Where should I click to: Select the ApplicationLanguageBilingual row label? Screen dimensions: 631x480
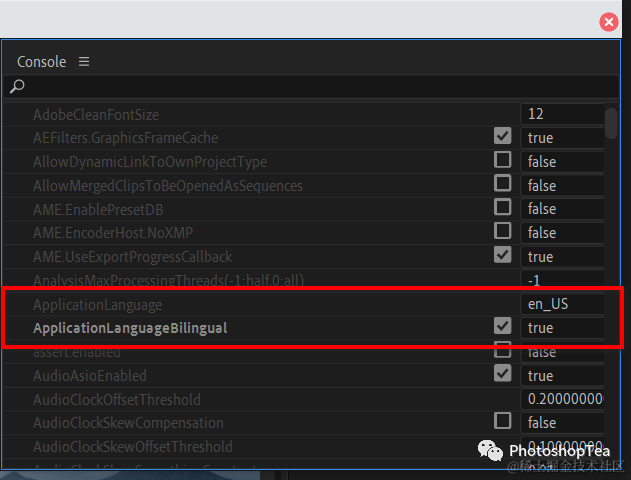(130, 328)
